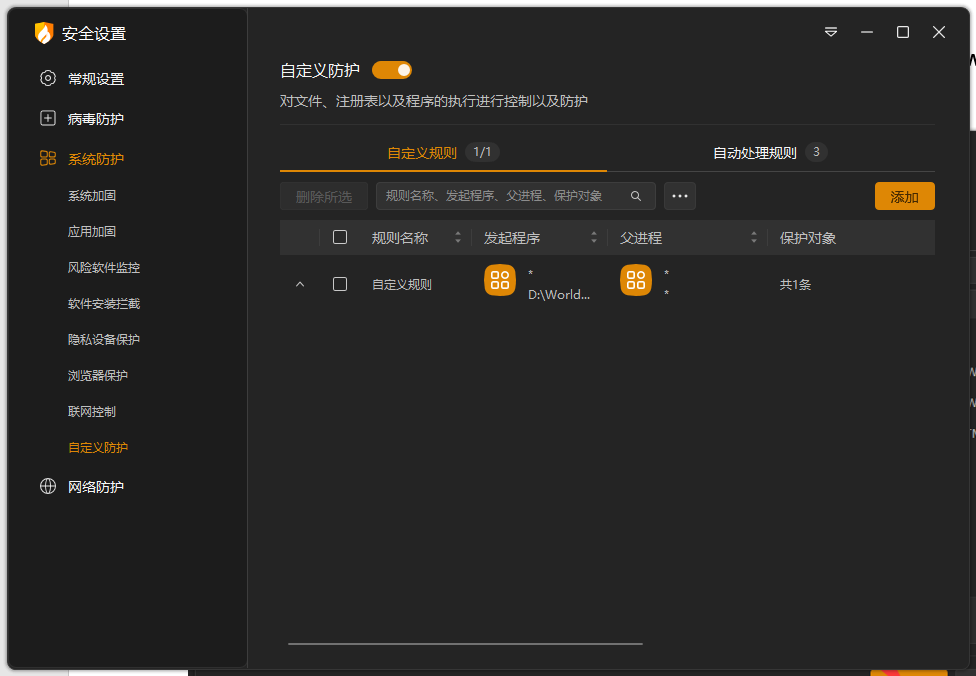The height and width of the screenshot is (676, 976).
Task: Sort by 规则名称 column arrows
Action: 458,238
